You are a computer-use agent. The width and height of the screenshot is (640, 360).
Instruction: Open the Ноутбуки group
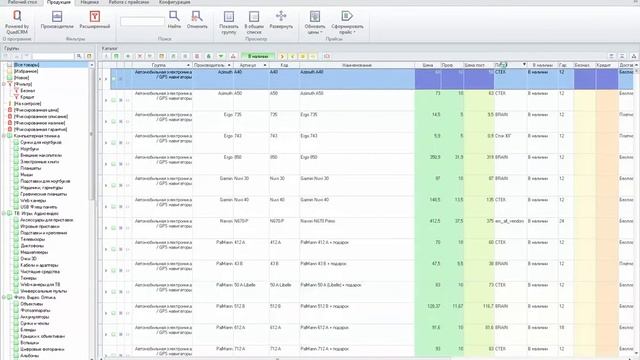pos(30,149)
